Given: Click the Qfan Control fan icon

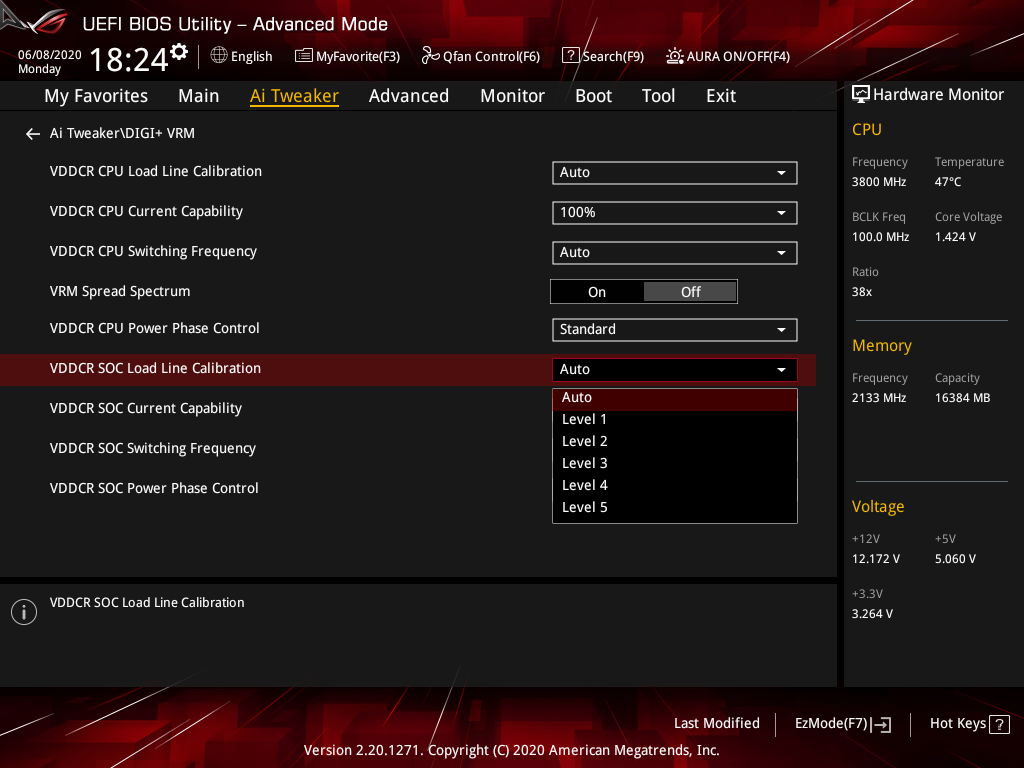Looking at the screenshot, I should [430, 56].
